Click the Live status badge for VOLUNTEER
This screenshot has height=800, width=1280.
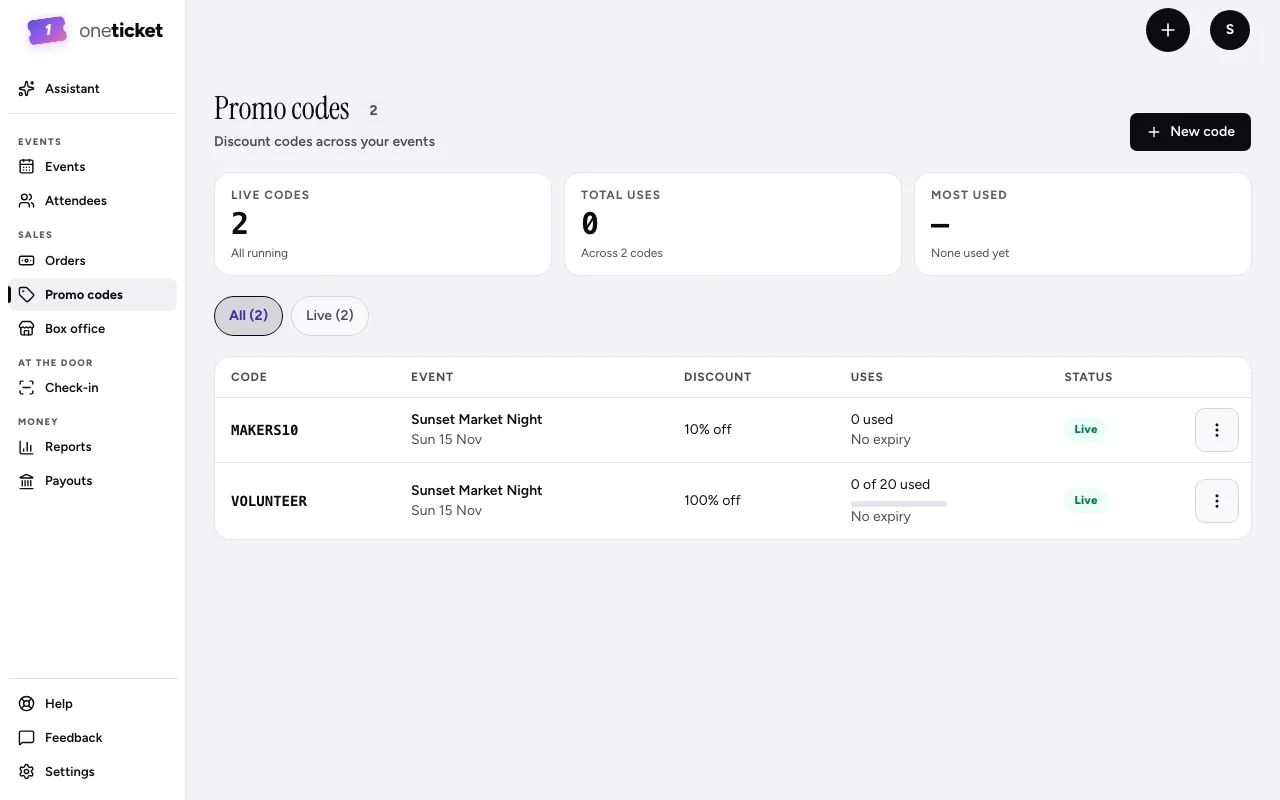(1086, 501)
